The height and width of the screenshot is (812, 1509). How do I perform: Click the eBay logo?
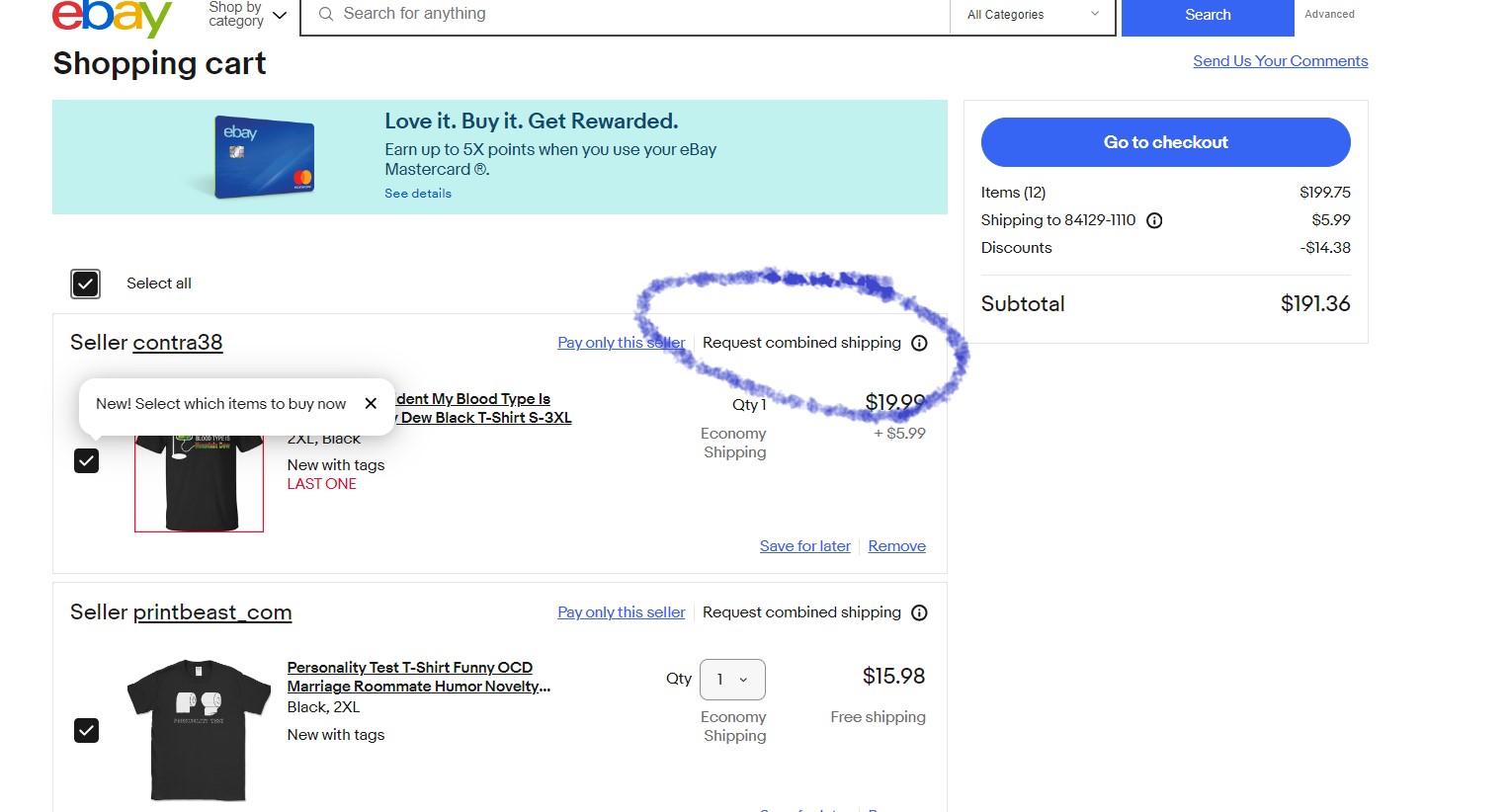(111, 17)
